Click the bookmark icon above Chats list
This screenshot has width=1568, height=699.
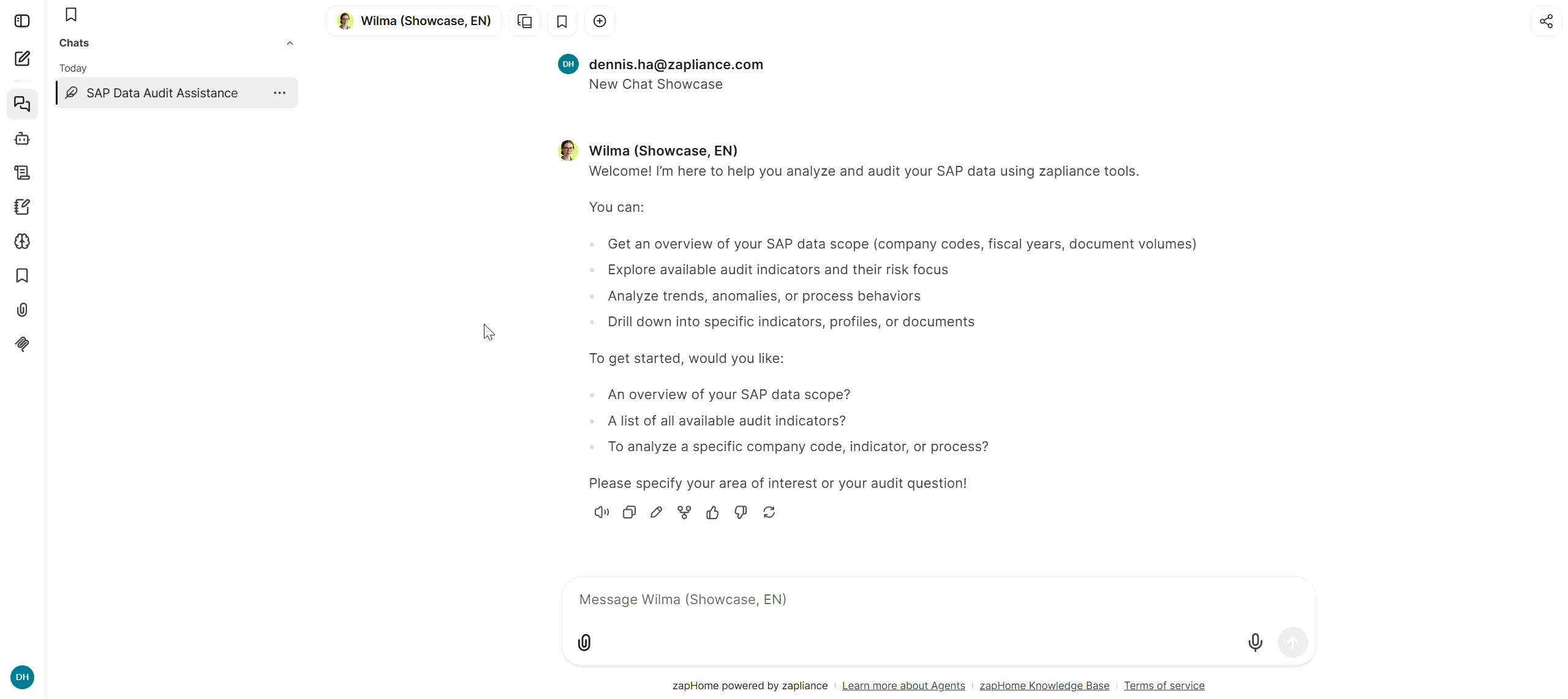point(71,14)
